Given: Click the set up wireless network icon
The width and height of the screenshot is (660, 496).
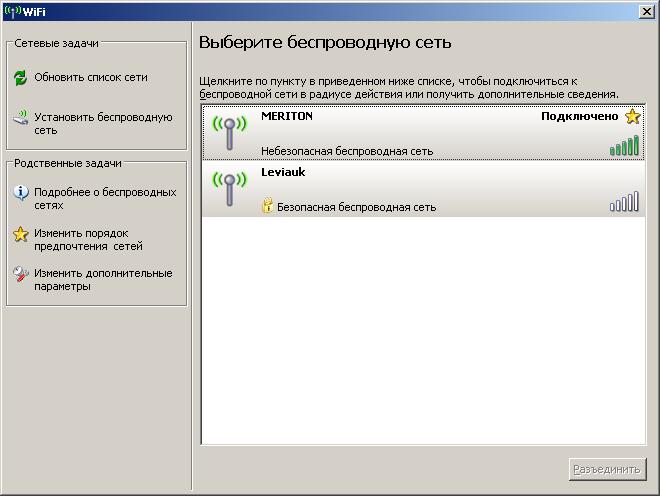Looking at the screenshot, I should [21, 117].
